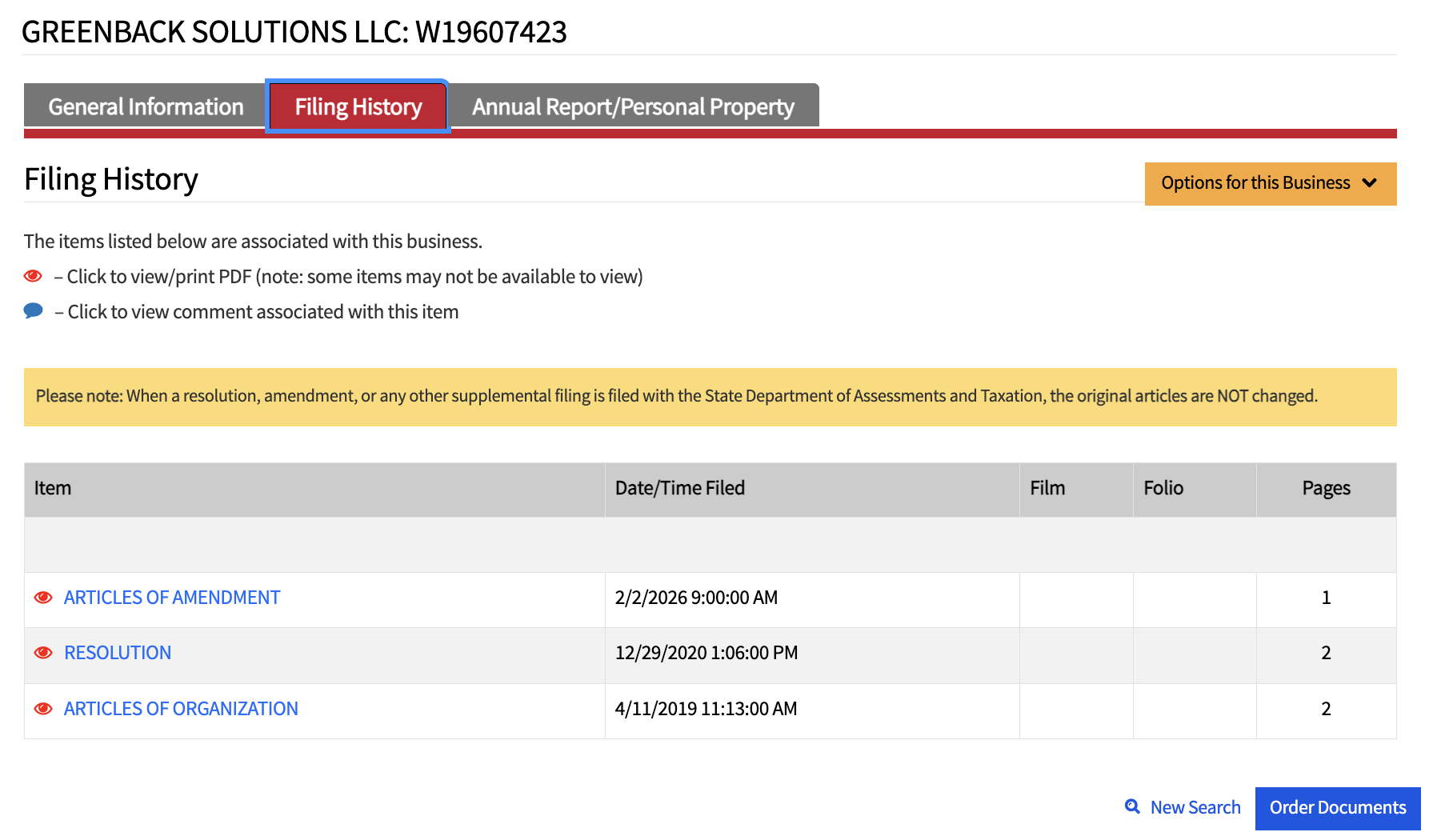Screen dimensions: 1429x840
Task: Click the pages value in the Resolution row
Action: pos(1326,653)
